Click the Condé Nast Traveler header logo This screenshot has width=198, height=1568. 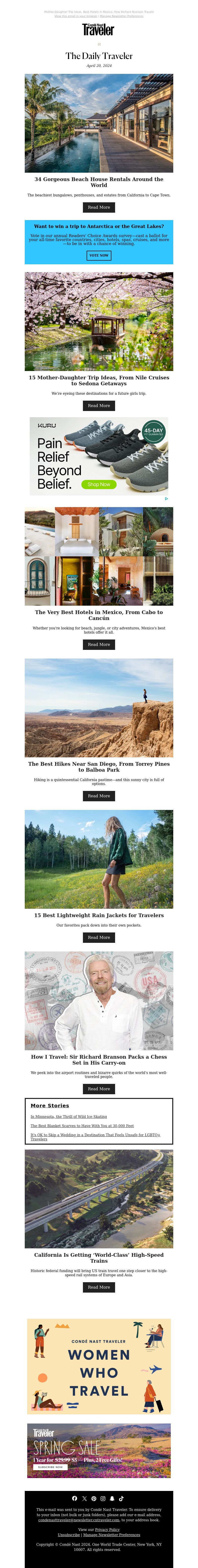tap(99, 29)
